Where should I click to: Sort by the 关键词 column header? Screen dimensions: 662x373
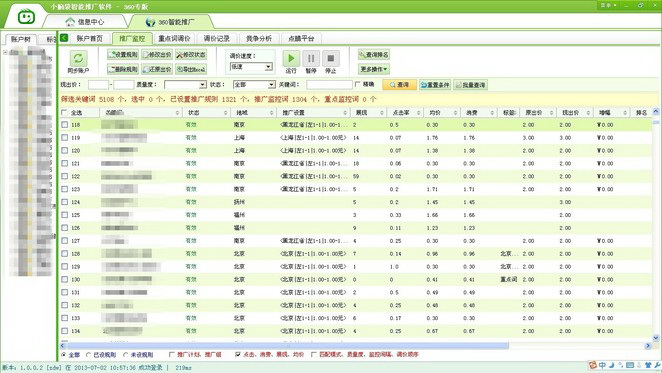(x=141, y=113)
